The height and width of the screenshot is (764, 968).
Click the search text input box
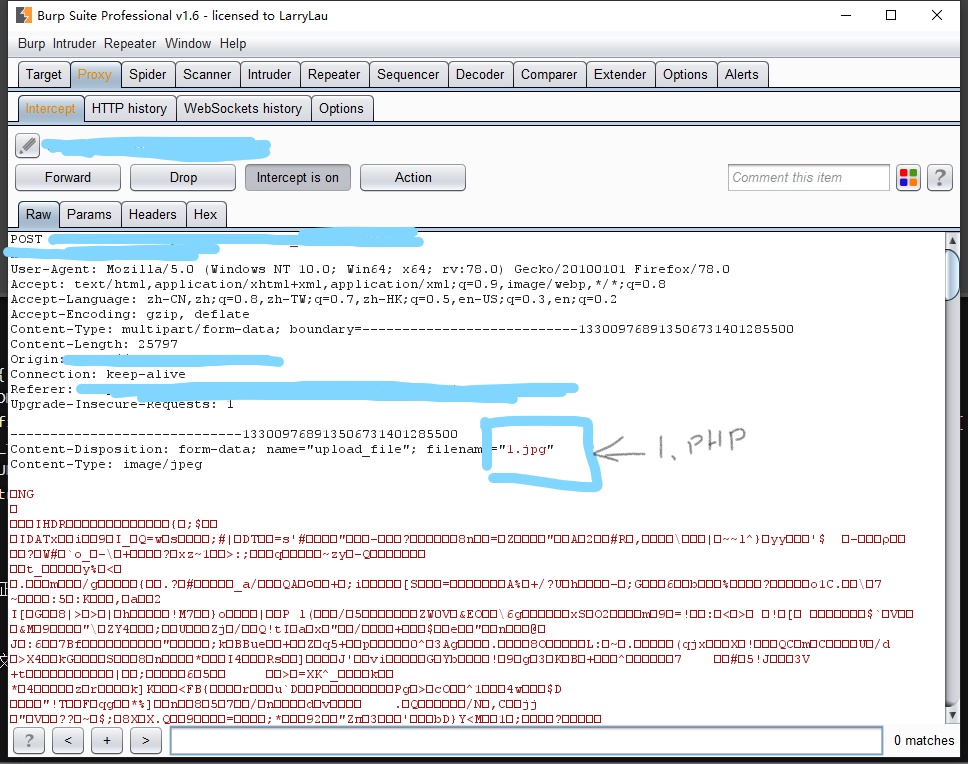(525, 740)
